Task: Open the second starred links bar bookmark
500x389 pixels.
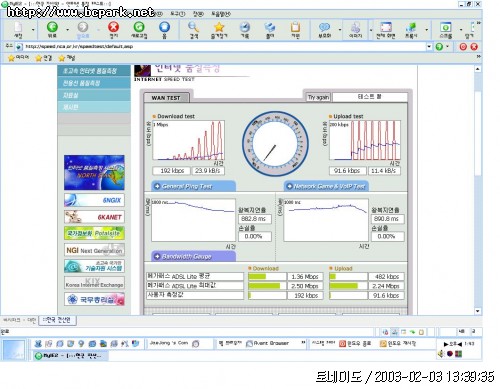Action: tap(44, 58)
